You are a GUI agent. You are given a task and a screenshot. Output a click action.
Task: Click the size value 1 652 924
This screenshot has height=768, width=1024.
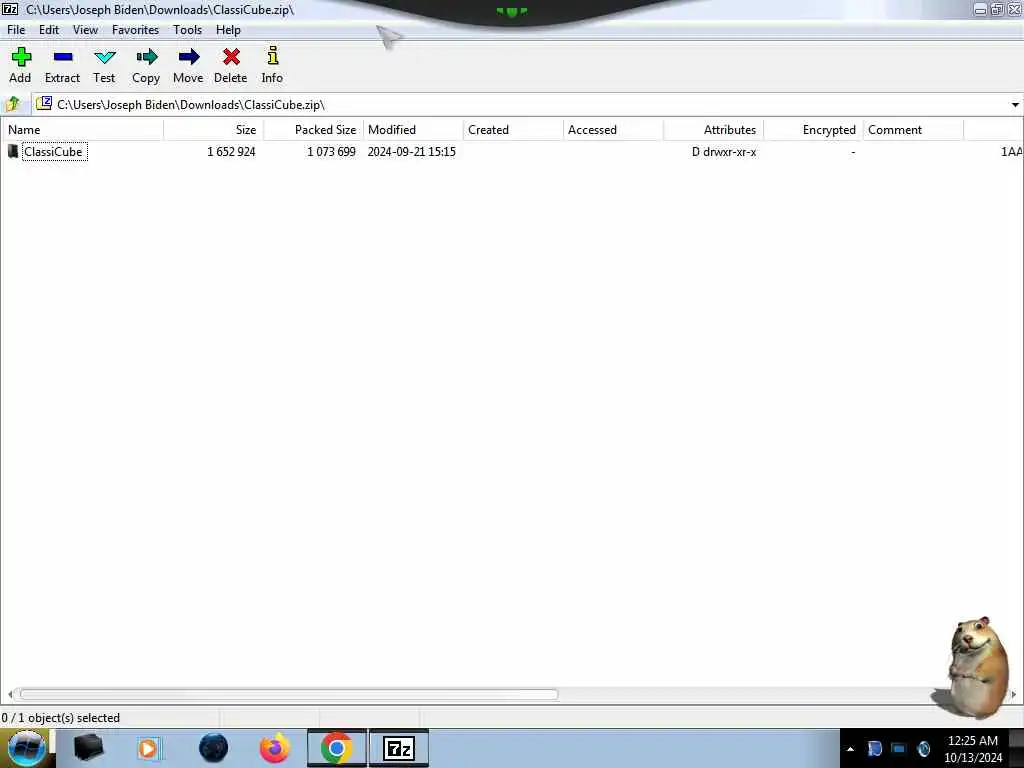pos(231,152)
